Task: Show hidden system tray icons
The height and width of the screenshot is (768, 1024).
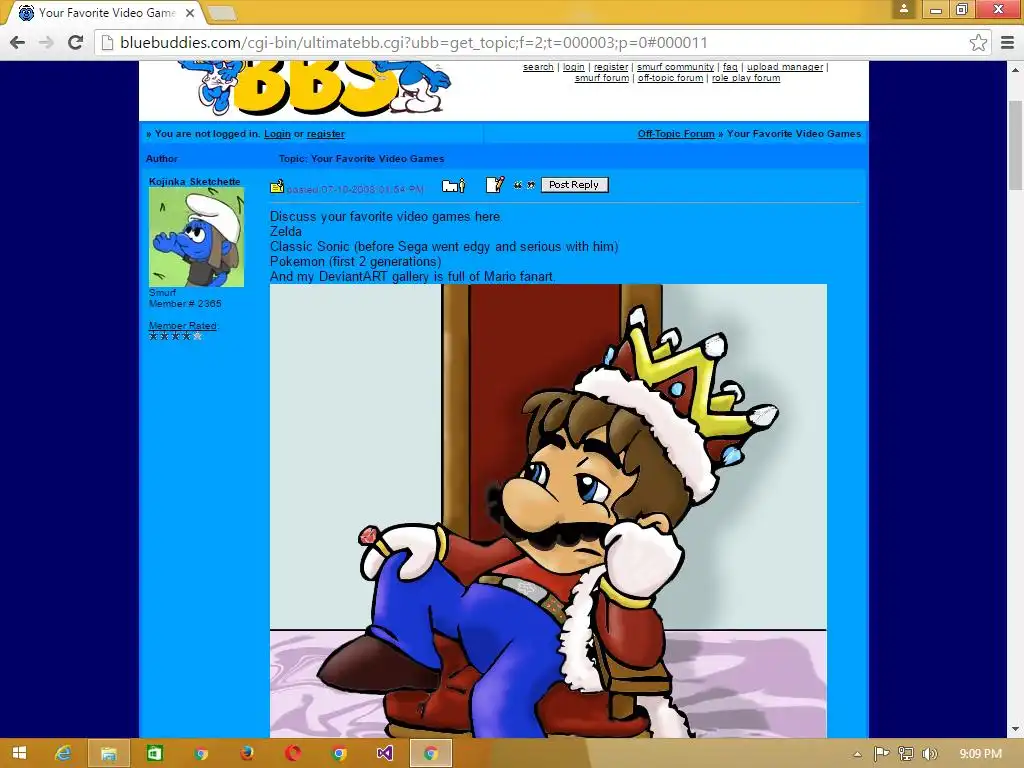Action: point(857,754)
